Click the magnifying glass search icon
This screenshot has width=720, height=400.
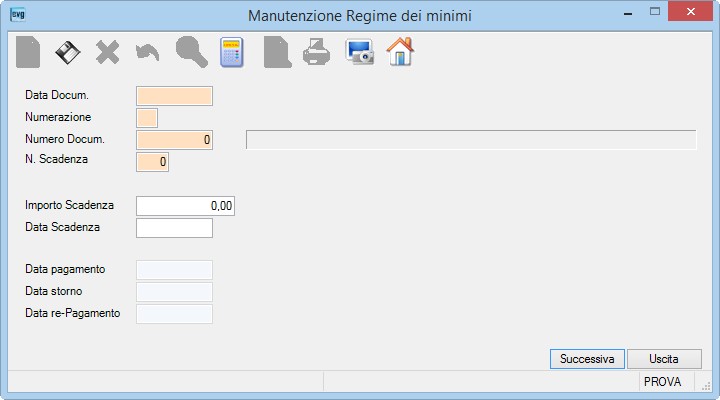coord(191,52)
